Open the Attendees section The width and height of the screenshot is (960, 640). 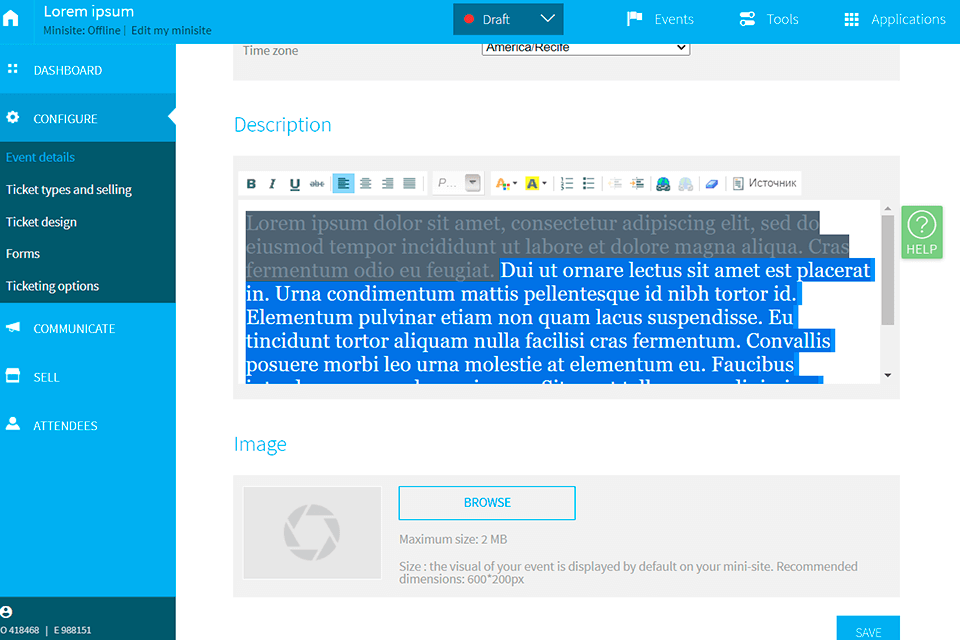(88, 425)
